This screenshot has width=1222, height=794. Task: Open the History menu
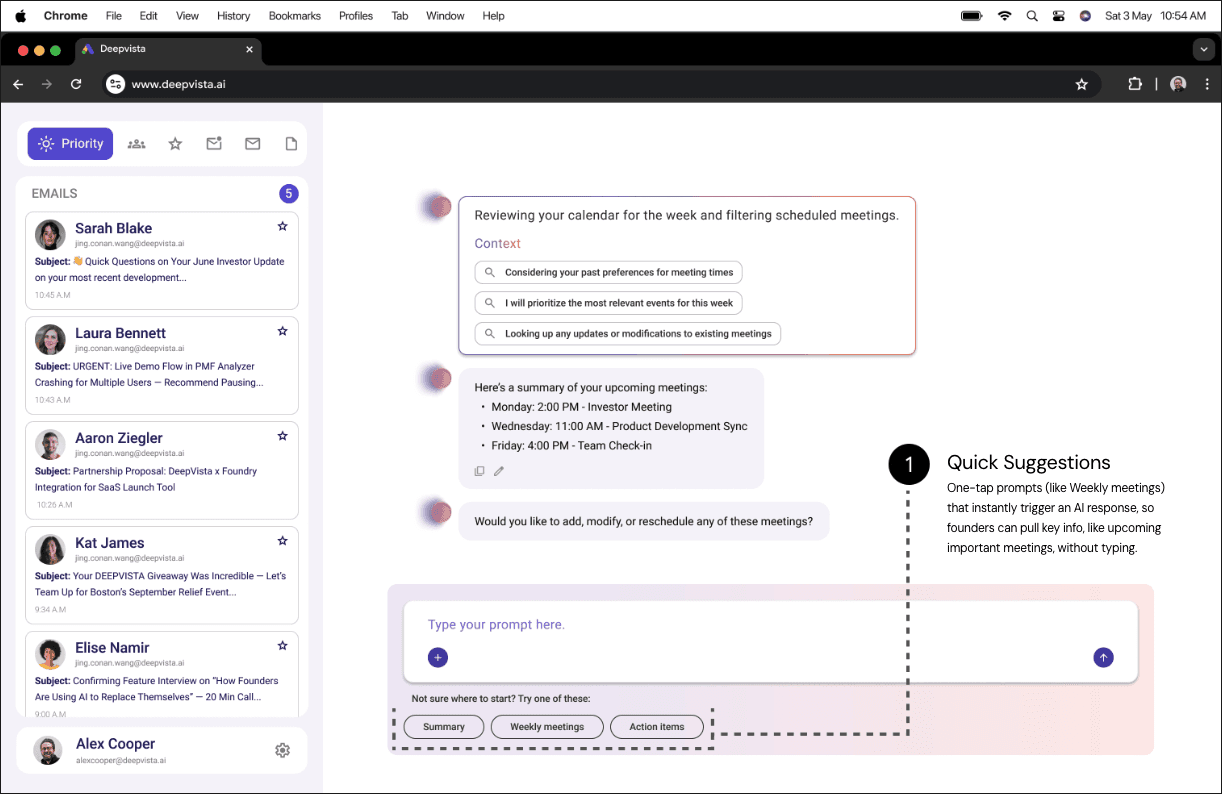pyautogui.click(x=233, y=16)
